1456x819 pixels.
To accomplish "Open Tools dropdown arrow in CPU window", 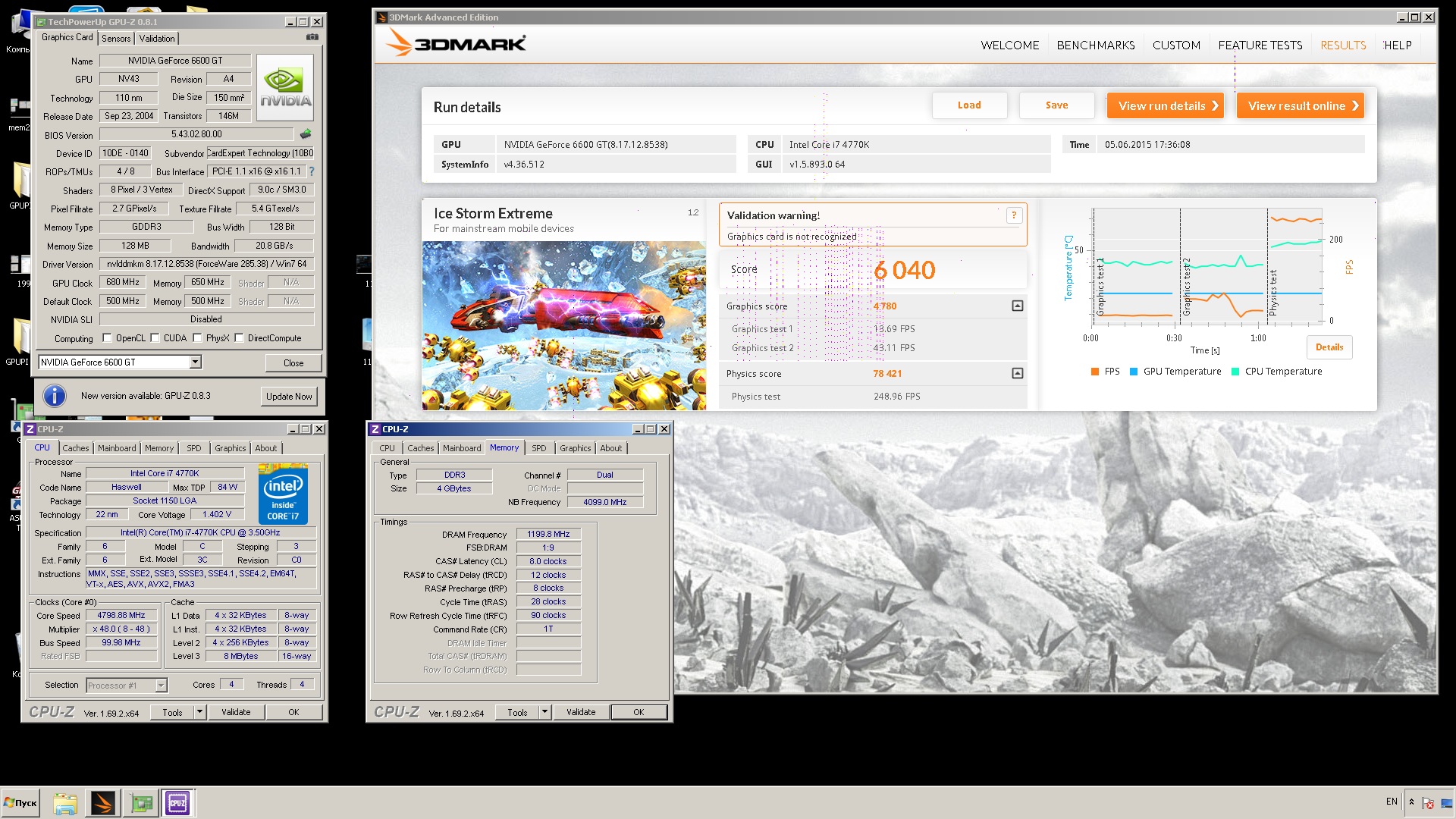I will pyautogui.click(x=200, y=712).
